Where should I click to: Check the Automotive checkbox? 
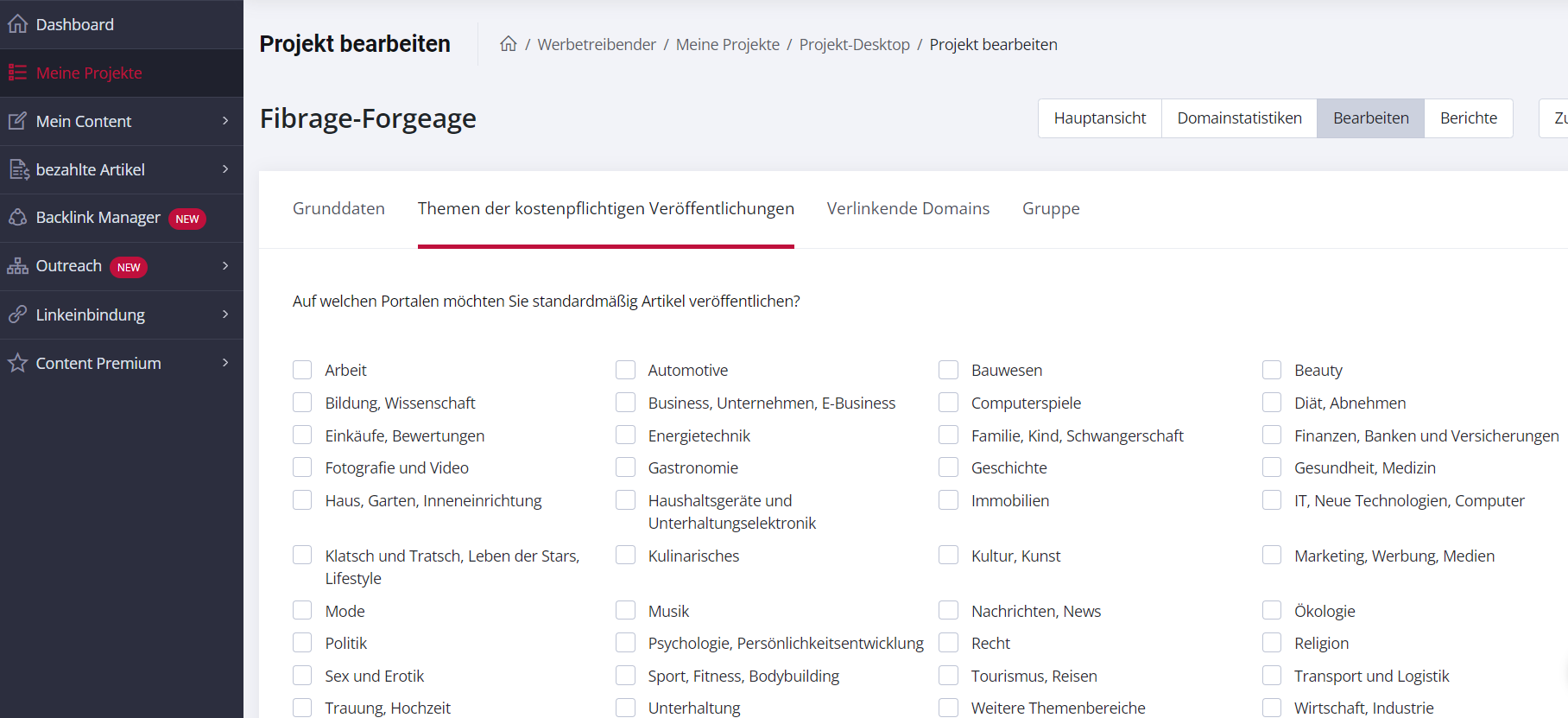(625, 370)
